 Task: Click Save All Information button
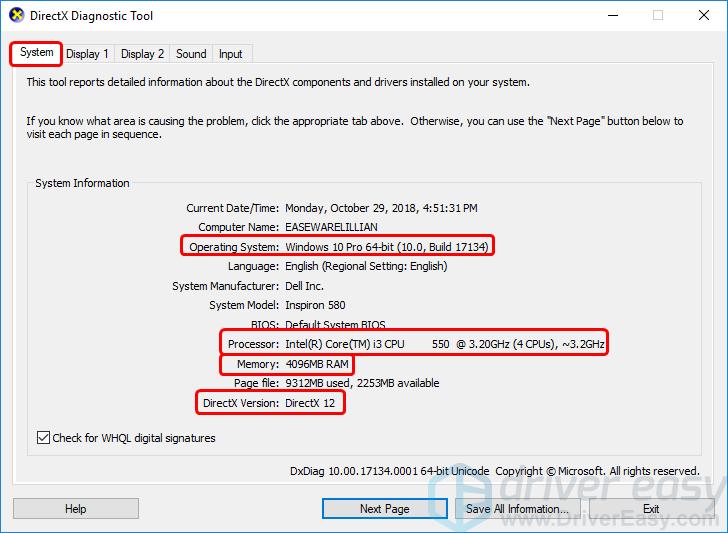tap(517, 509)
